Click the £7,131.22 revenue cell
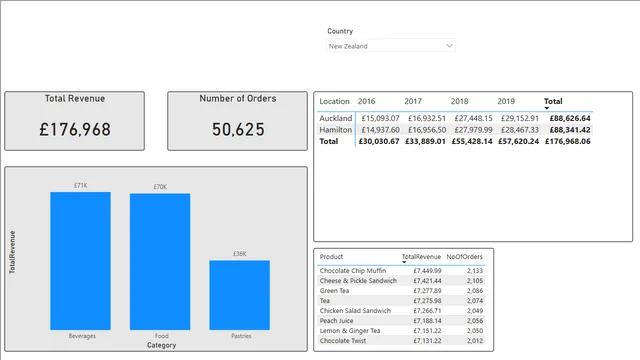The image size is (640, 360). pos(427,341)
